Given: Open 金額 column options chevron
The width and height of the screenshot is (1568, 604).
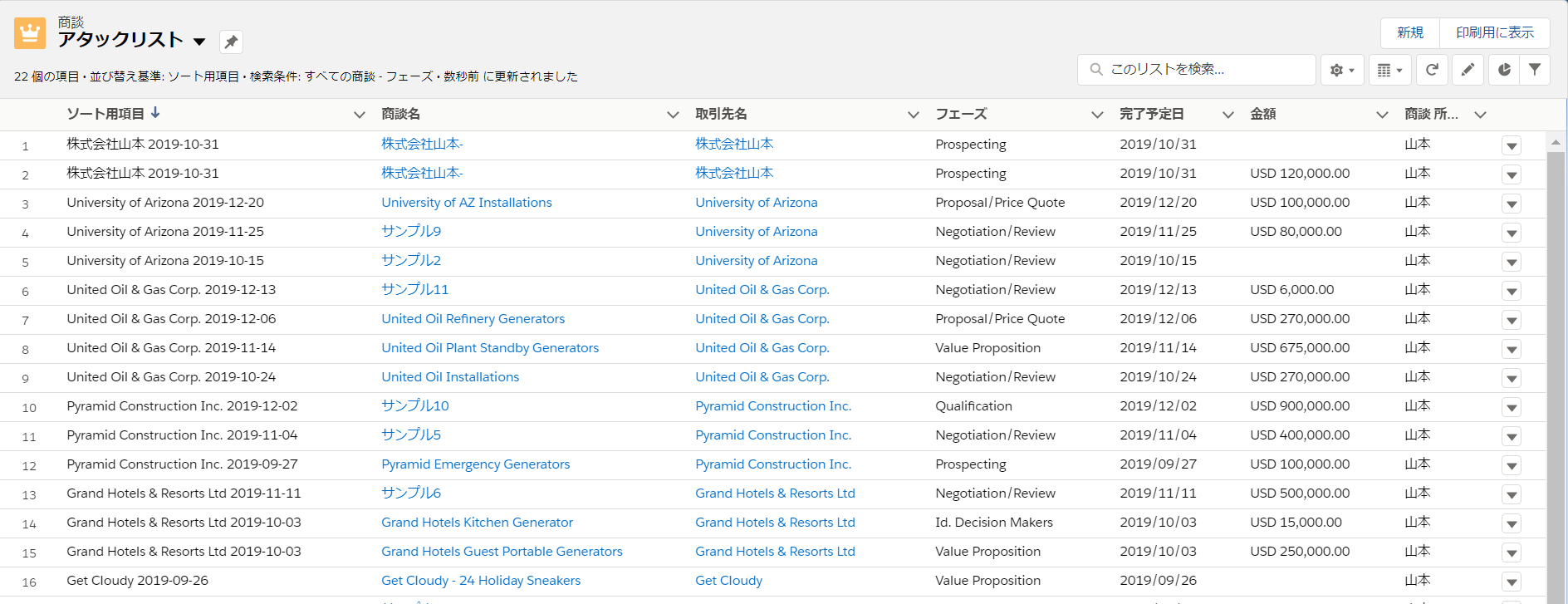Looking at the screenshot, I should pyautogui.click(x=1382, y=115).
